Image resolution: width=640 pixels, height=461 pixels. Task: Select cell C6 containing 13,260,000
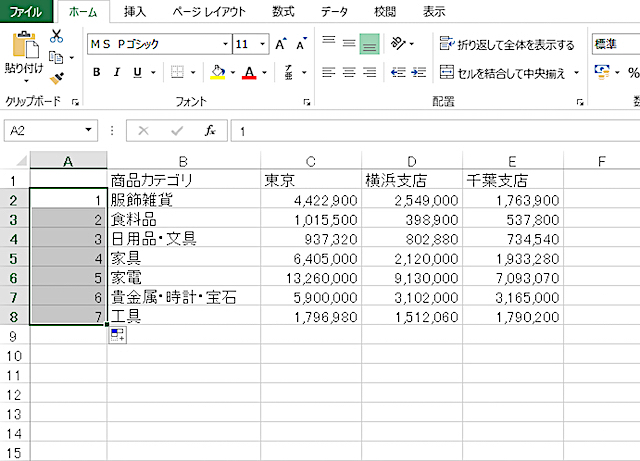310,276
